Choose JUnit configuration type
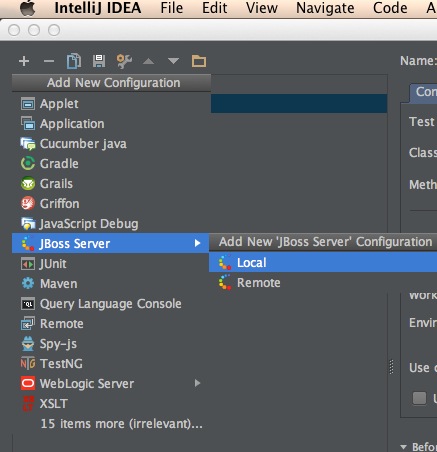Screen dimensions: 437x452 pyautogui.click(x=111, y=264)
